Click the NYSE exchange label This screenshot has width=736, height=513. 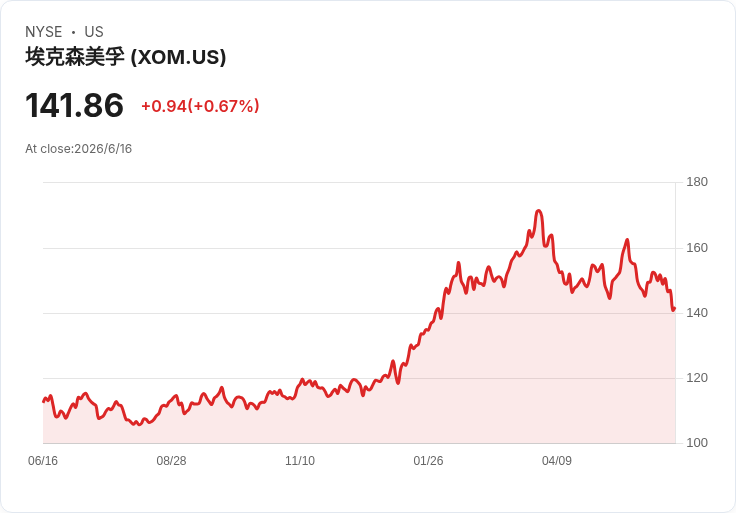click(44, 32)
